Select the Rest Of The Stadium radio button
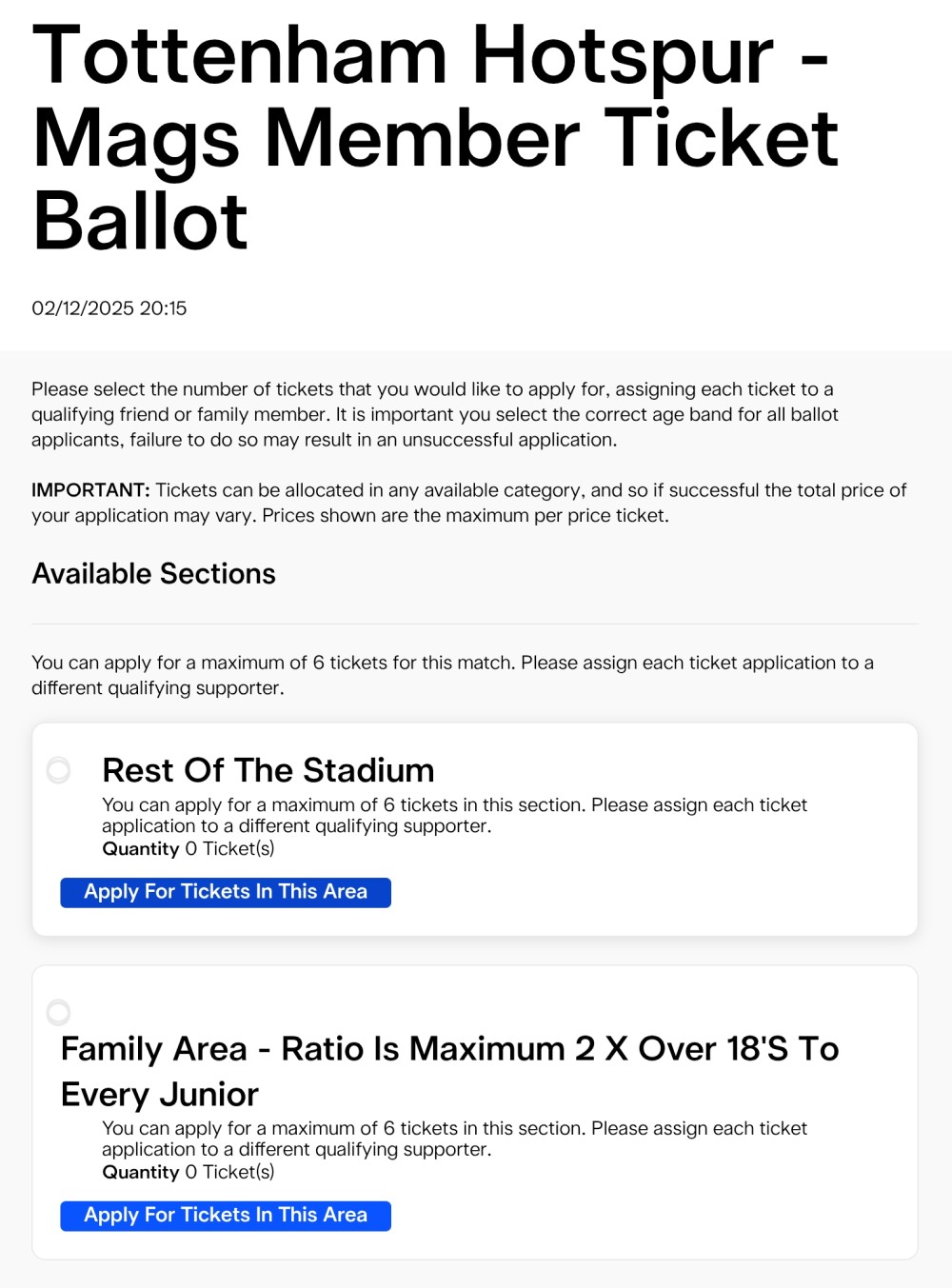The width and height of the screenshot is (952, 1288). coord(59,769)
